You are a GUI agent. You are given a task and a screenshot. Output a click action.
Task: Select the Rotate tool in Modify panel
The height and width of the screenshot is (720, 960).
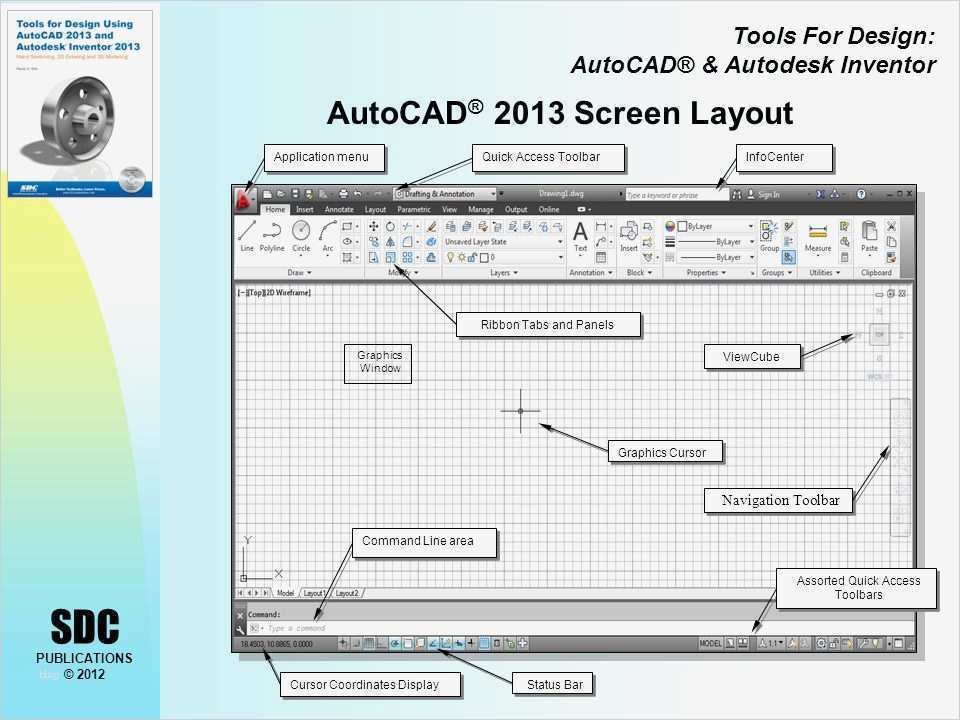(390, 227)
